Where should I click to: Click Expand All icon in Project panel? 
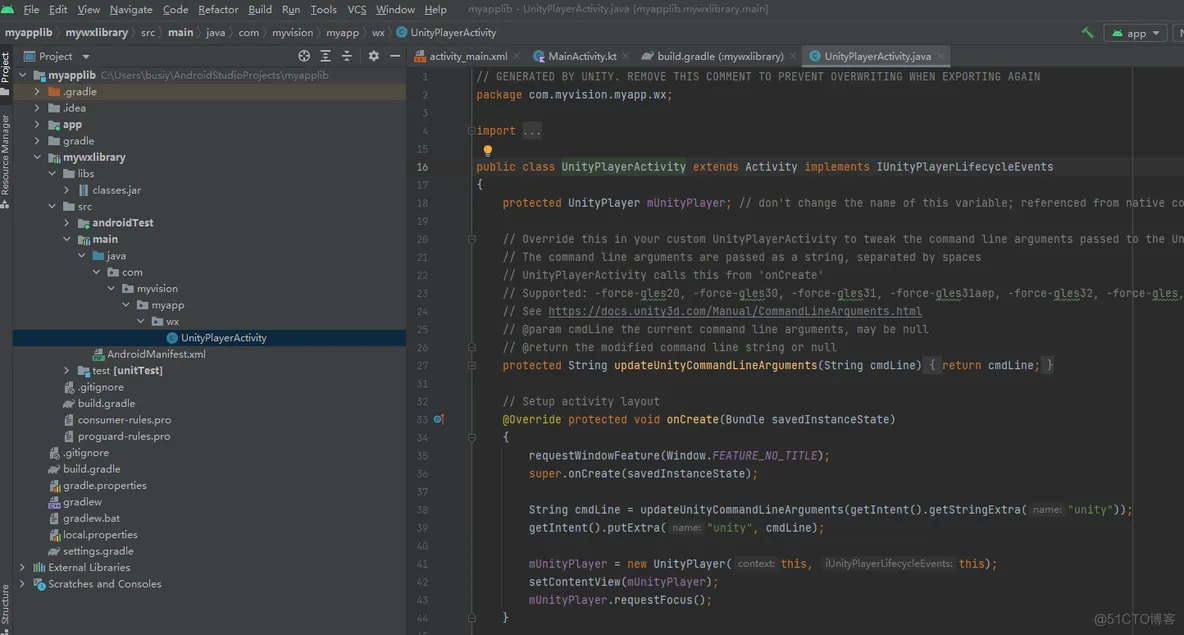pyautogui.click(x=325, y=56)
